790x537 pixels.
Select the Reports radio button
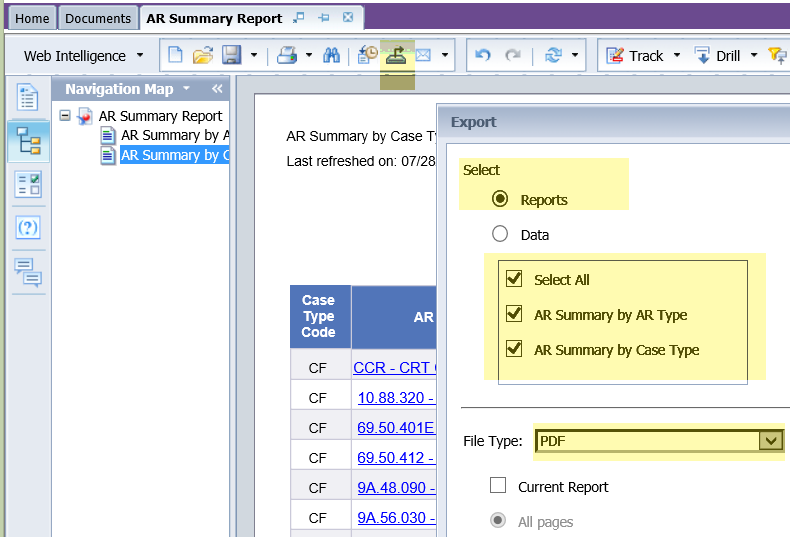click(500, 199)
